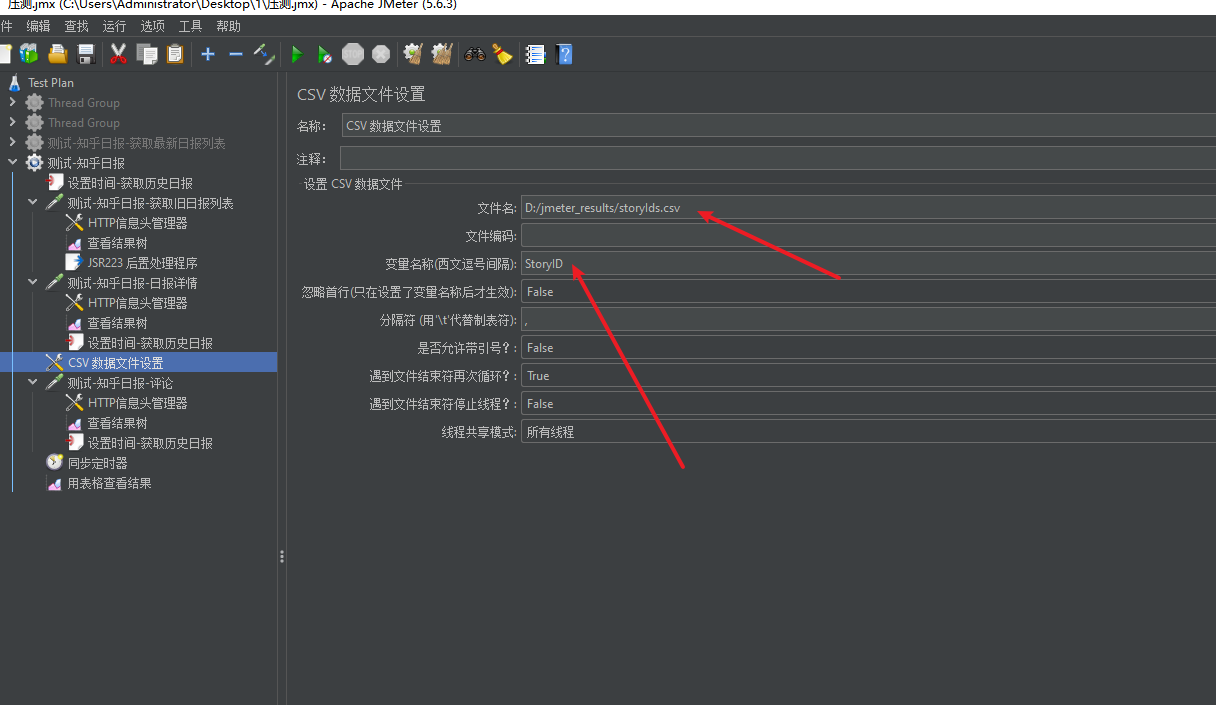
Task: Click the binoculars Search icon
Action: pos(475,54)
